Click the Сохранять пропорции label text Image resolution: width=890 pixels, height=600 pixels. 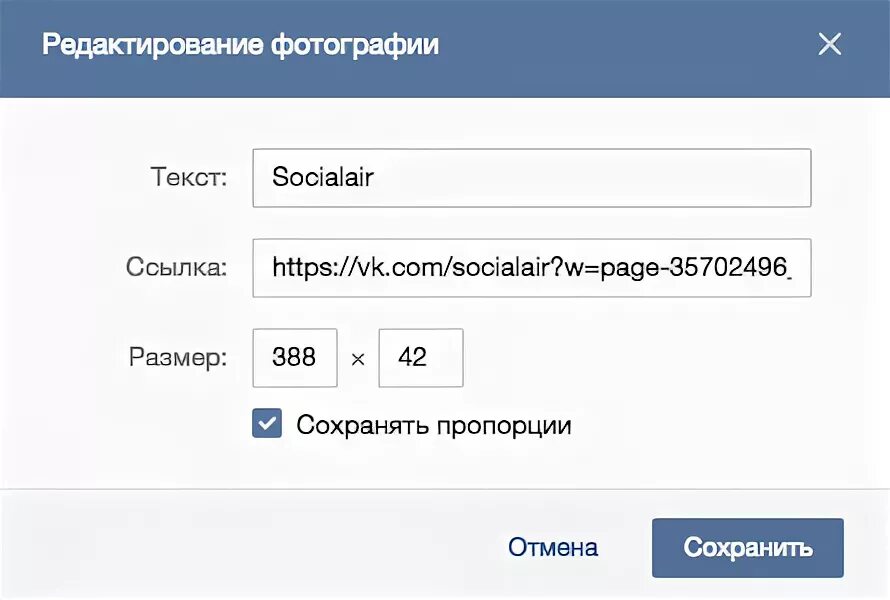tap(434, 425)
